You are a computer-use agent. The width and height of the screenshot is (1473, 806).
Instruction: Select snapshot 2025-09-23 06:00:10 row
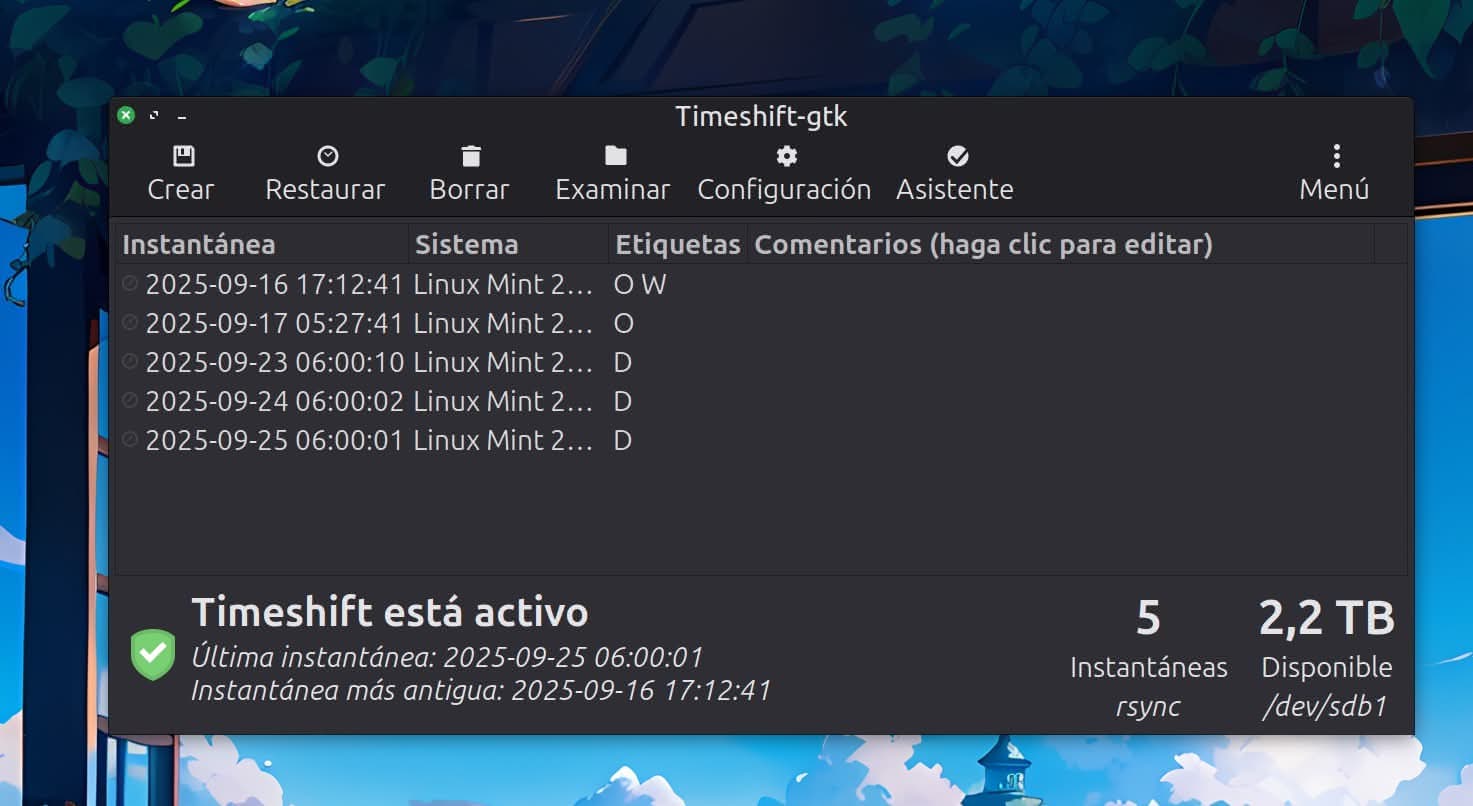point(760,362)
